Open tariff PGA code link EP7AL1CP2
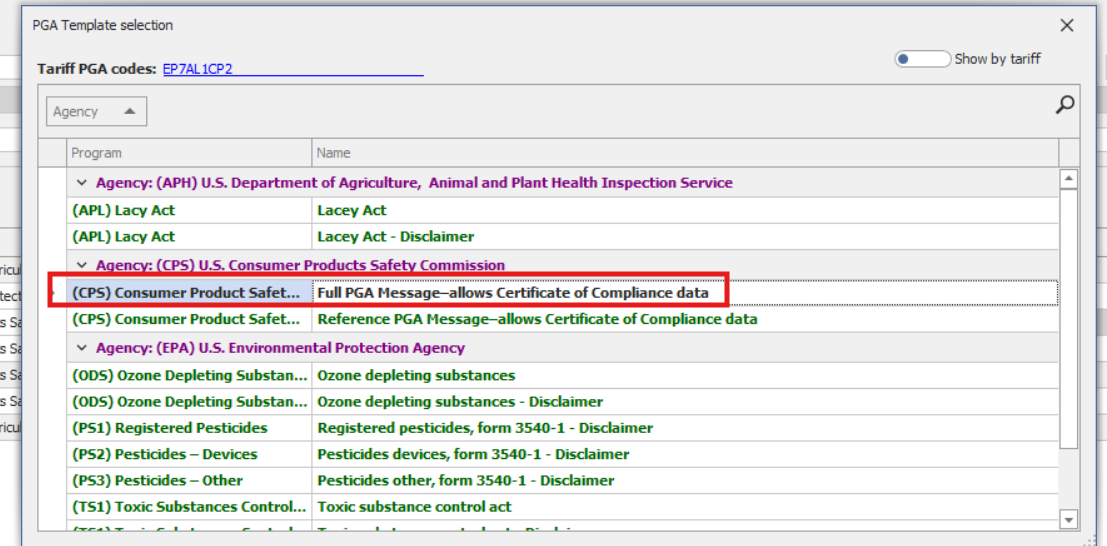 tap(198, 70)
